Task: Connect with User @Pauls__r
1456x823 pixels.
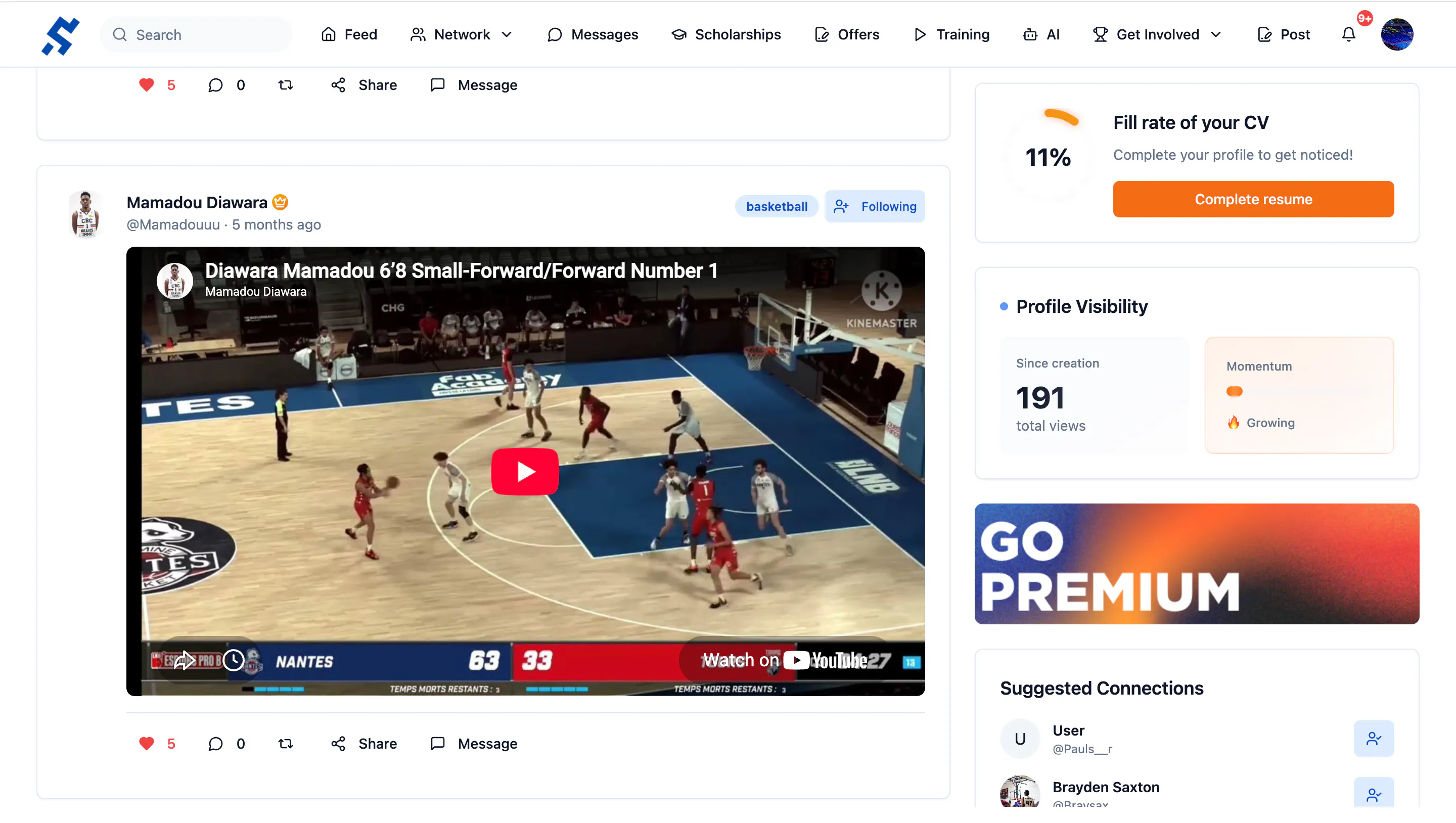Action: [1374, 738]
